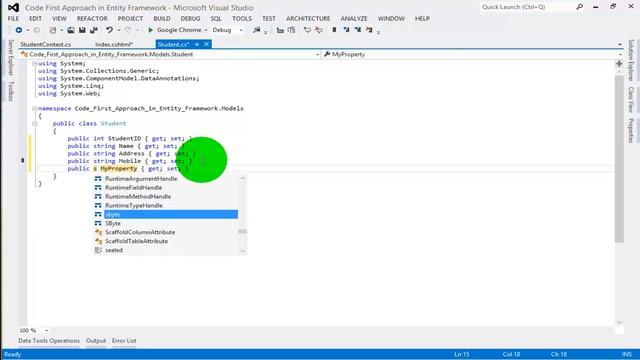The height and width of the screenshot is (360, 640).
Task: Click the increase indent toolbar icon
Action: click(291, 30)
